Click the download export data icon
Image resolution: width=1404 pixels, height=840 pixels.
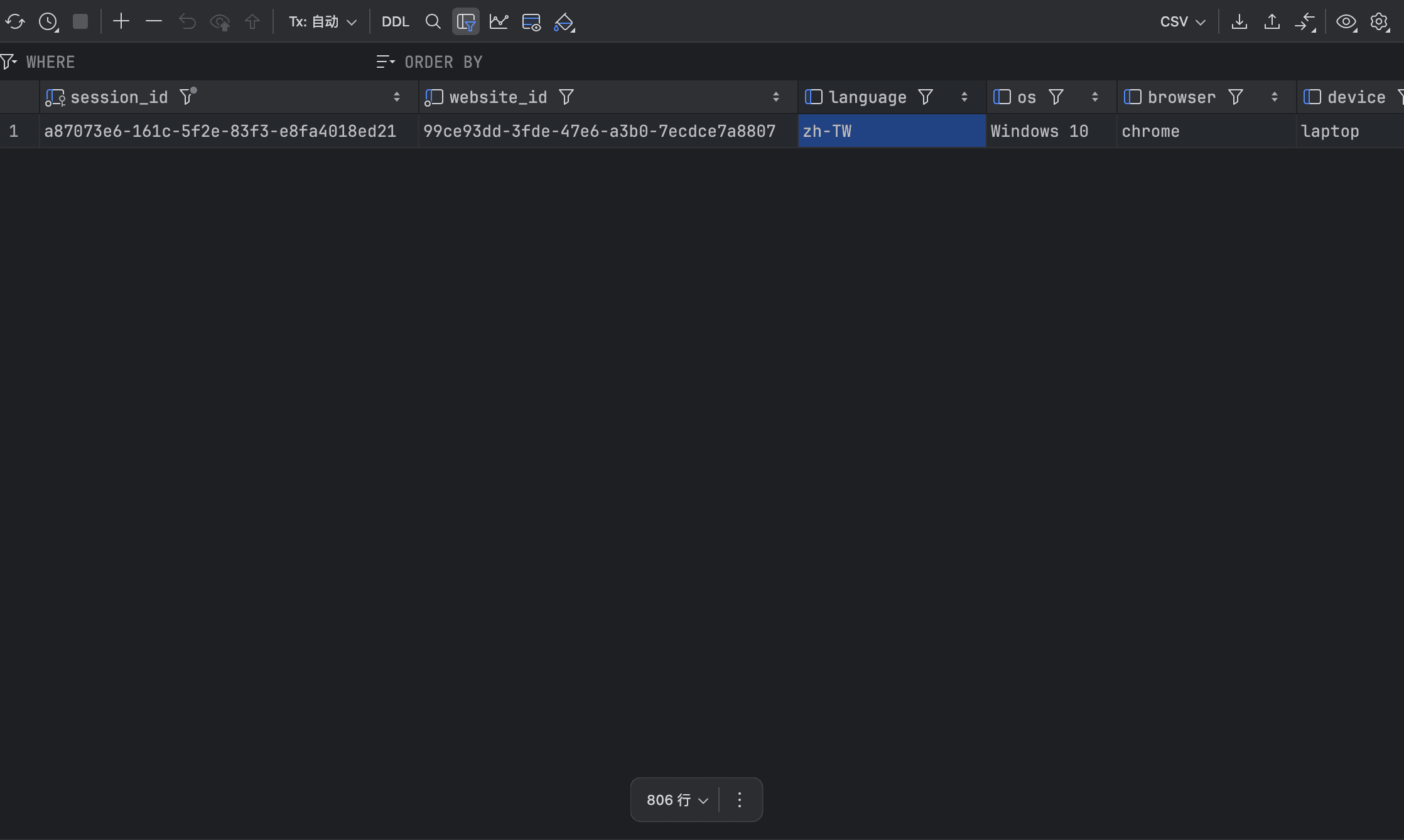click(x=1239, y=22)
